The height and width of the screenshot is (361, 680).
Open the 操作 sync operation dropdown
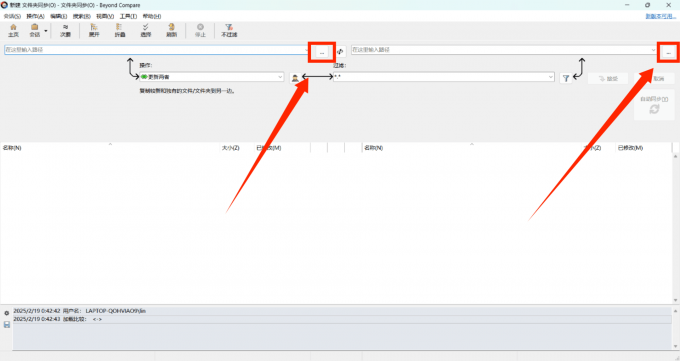[212, 77]
